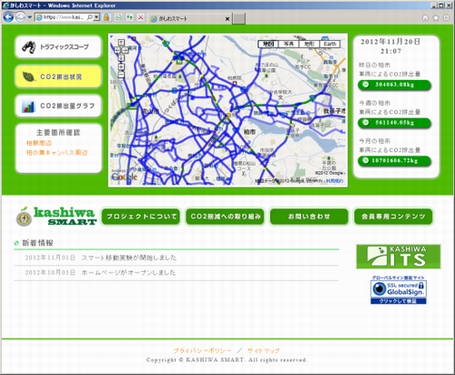Switch map to 地形 terrain view

click(309, 44)
